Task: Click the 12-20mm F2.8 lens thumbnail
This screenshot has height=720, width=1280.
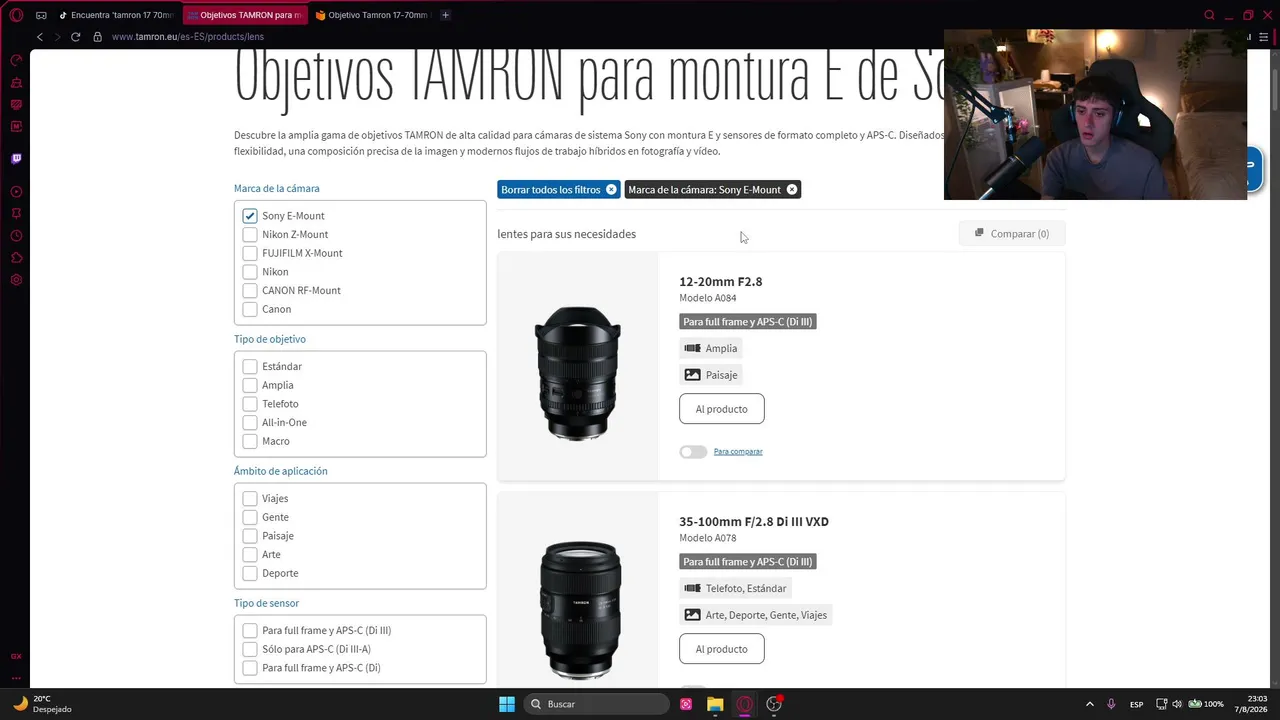Action: (578, 372)
